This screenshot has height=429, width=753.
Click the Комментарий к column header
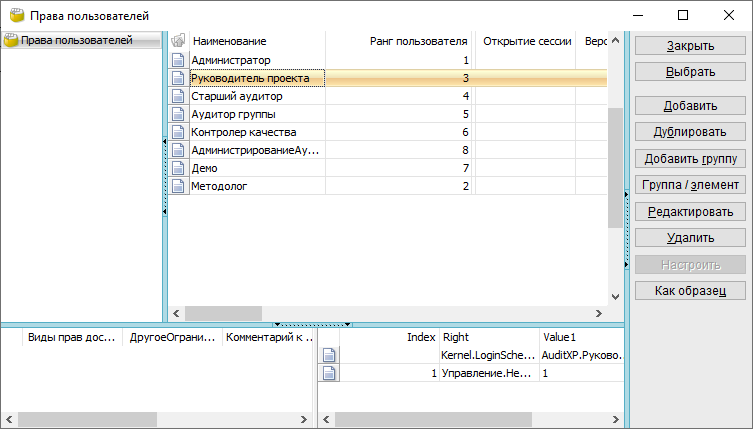[x=268, y=337]
